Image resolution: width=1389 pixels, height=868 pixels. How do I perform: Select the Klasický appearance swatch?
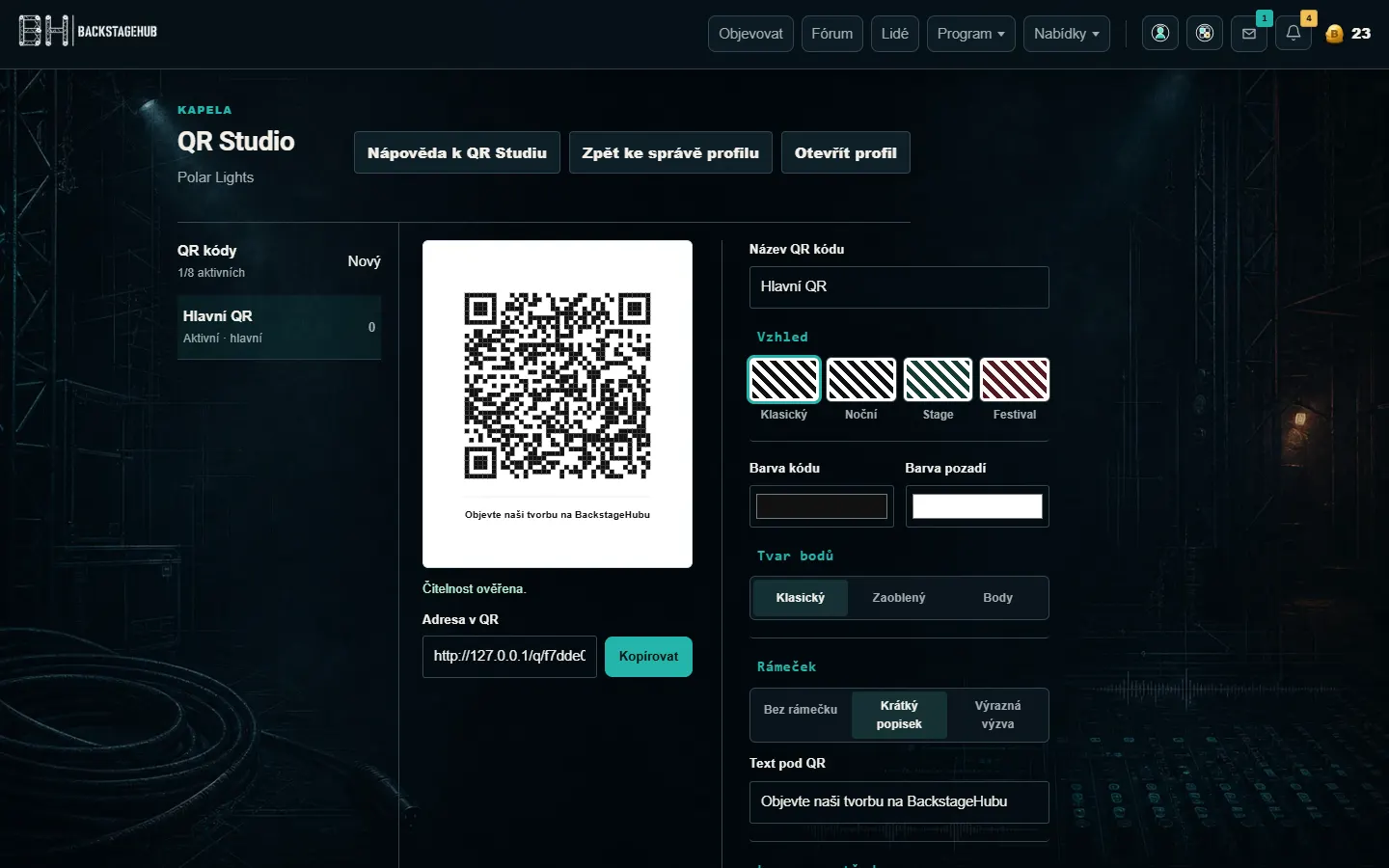click(x=784, y=379)
